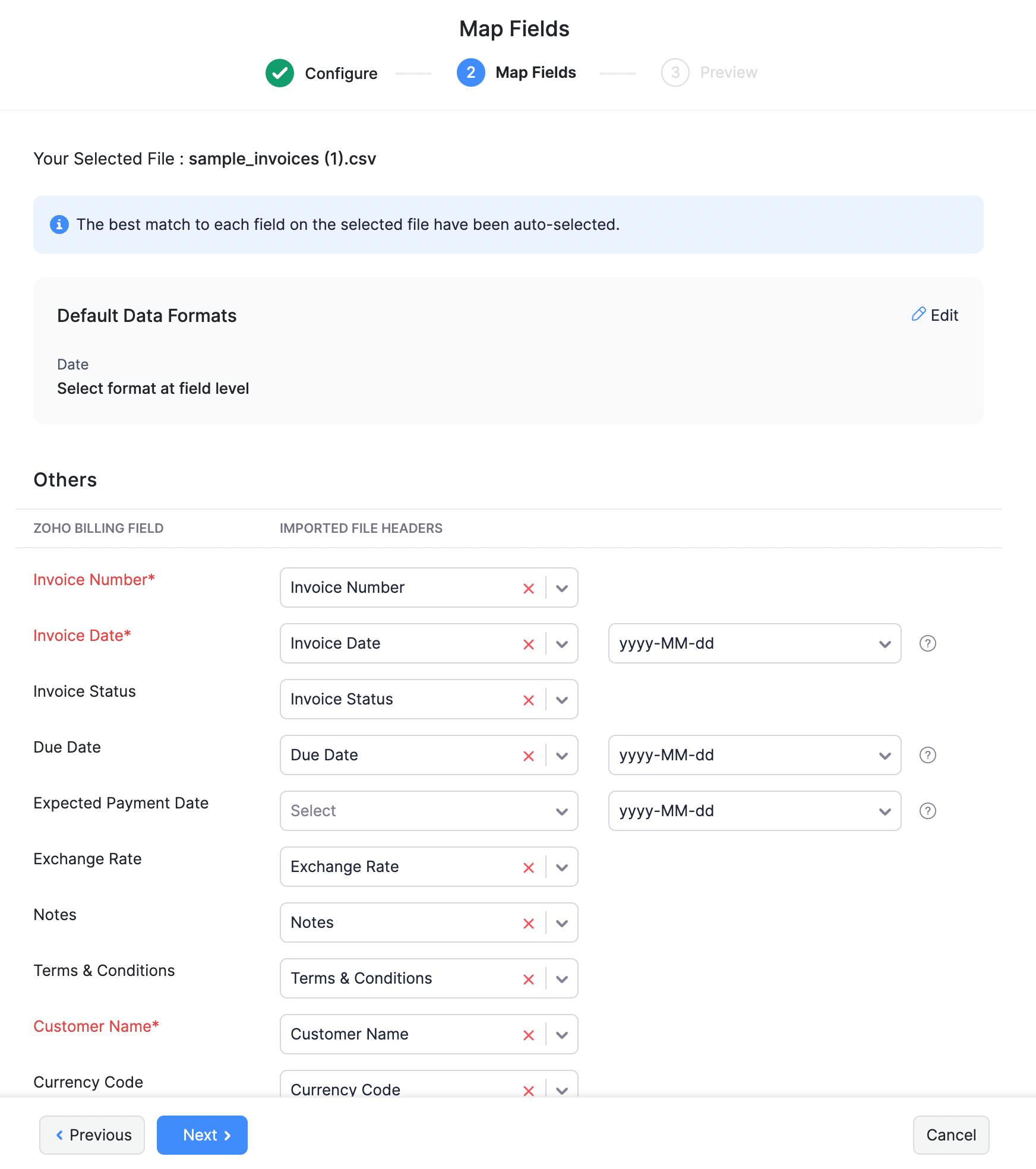Remove the Exchange Rate mapping
Viewport: 1036px width, 1169px height.
(x=528, y=867)
